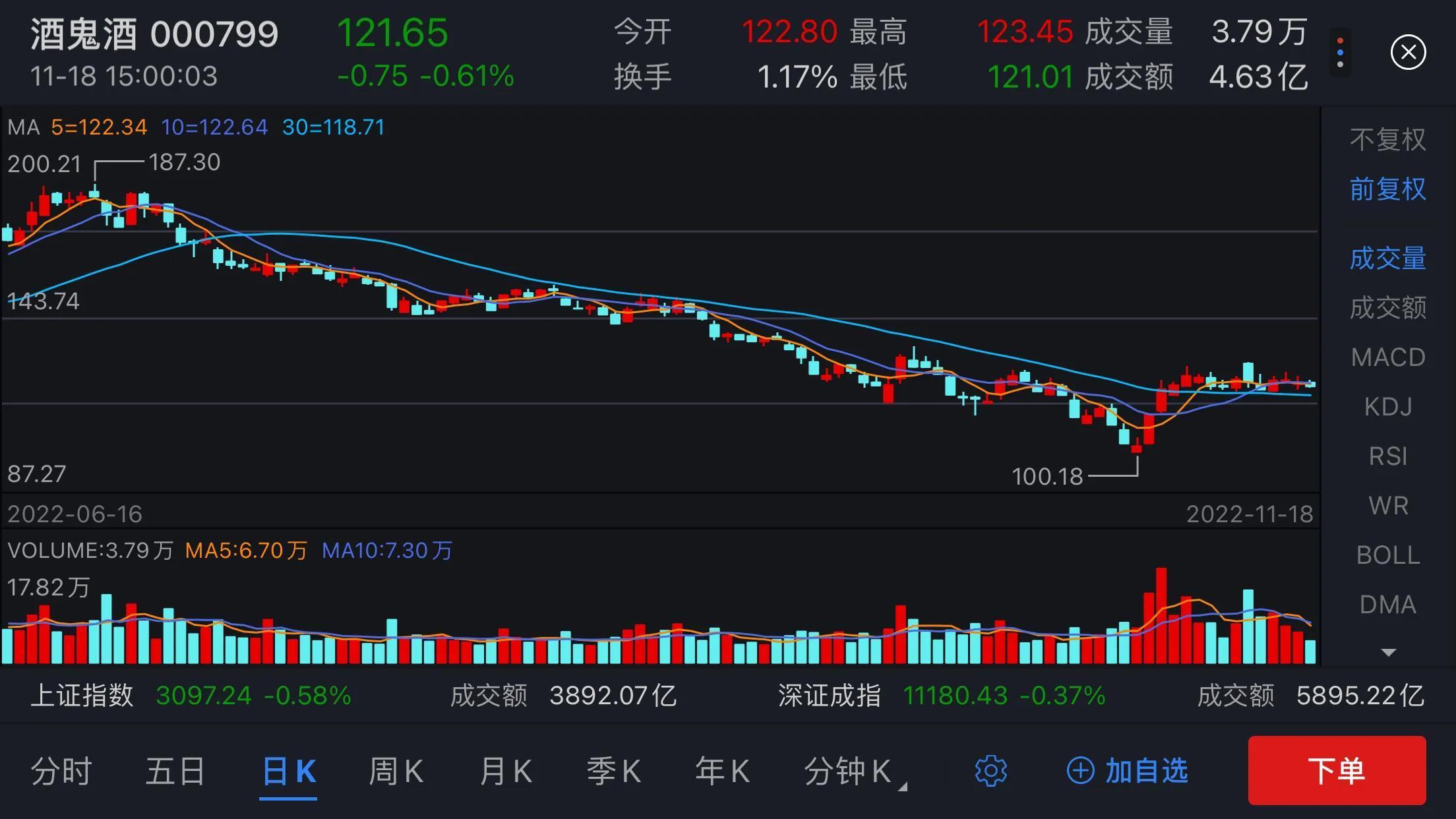This screenshot has width=1456, height=819.
Task: Show the MACD indicator
Action: click(x=1387, y=357)
